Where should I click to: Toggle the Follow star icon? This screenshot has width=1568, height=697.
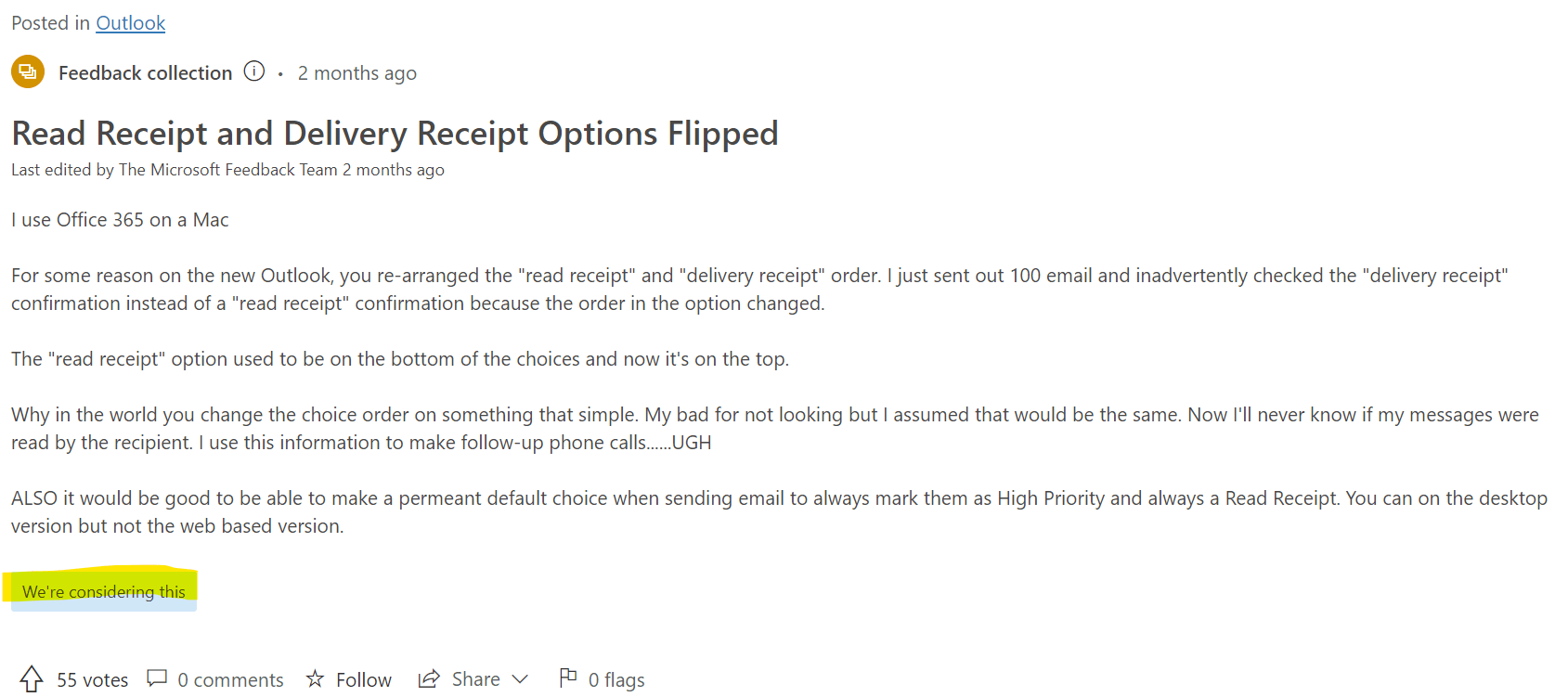[x=316, y=678]
